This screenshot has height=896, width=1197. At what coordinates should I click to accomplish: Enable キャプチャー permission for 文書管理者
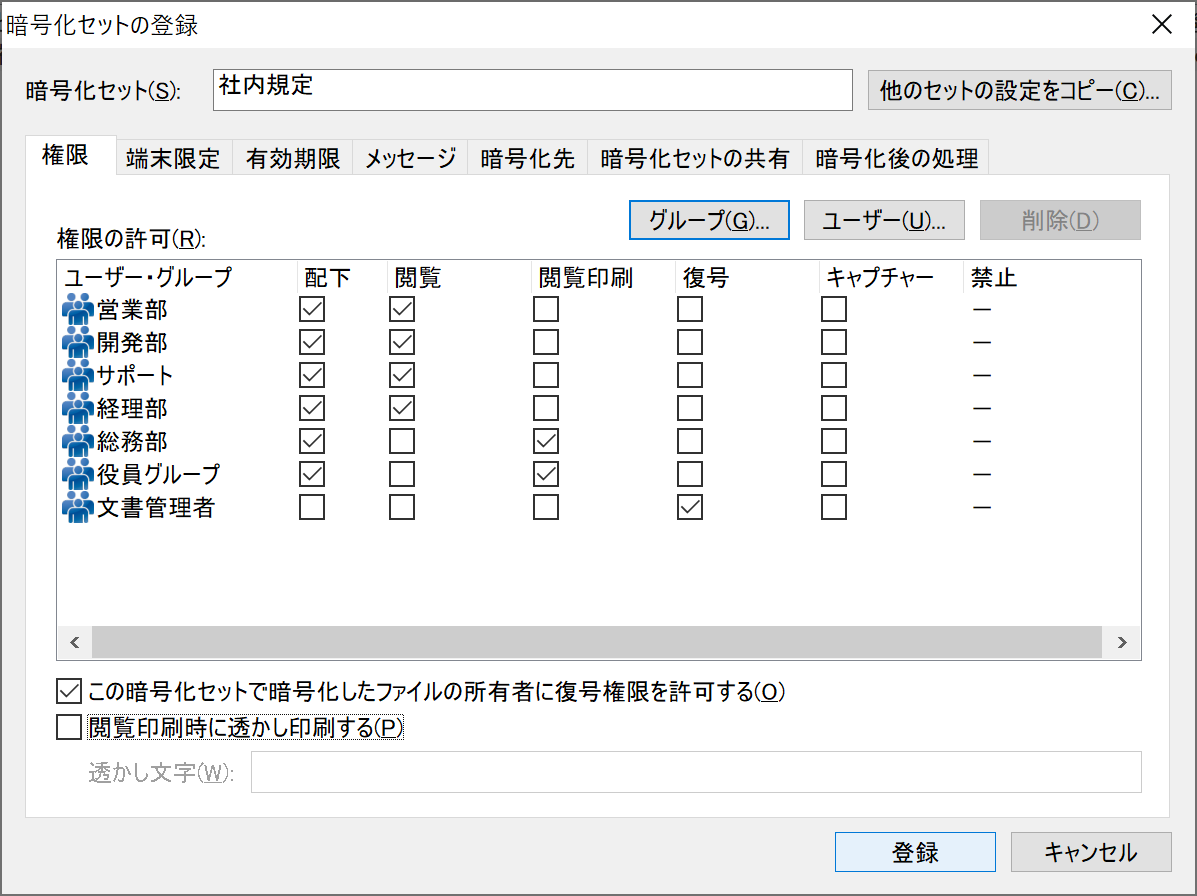coord(834,508)
